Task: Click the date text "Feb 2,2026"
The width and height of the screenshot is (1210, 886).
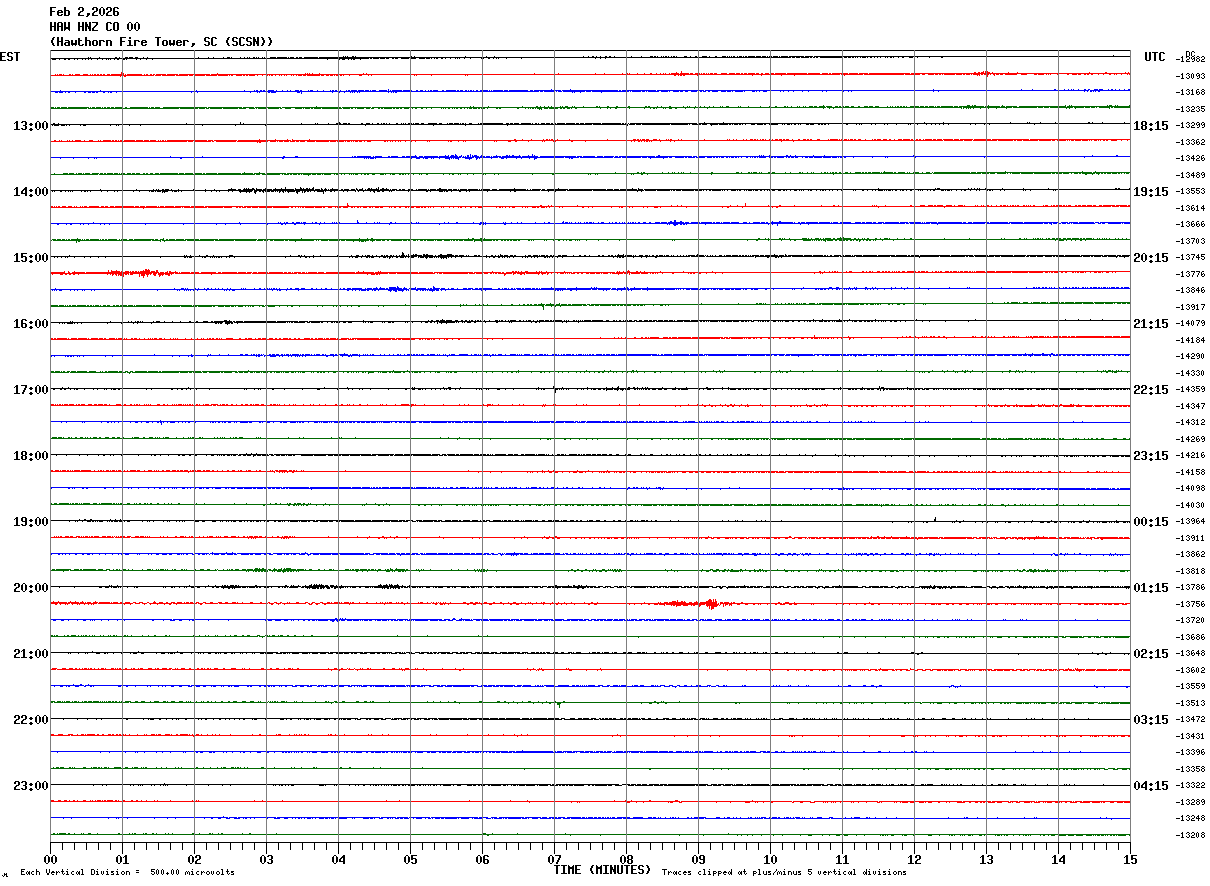Action: coord(84,12)
